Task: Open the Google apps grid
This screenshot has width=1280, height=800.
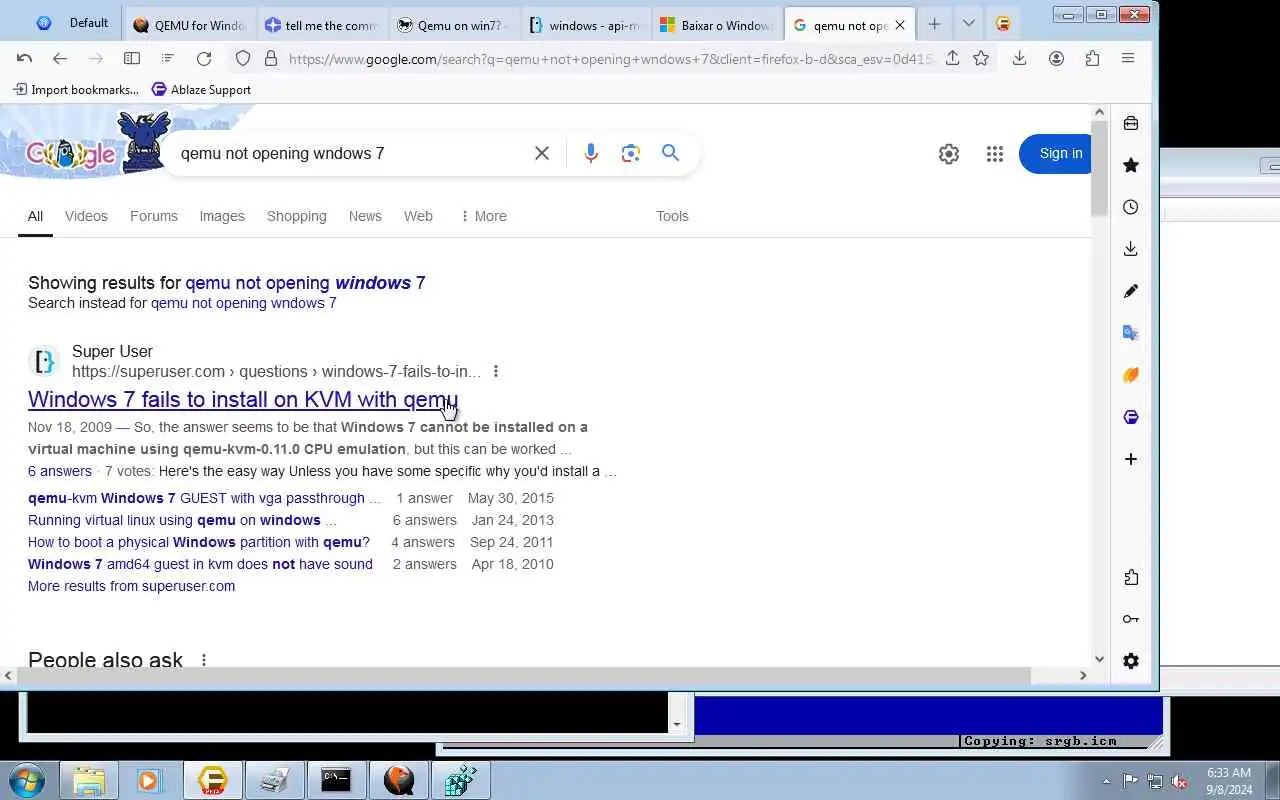Action: (994, 154)
